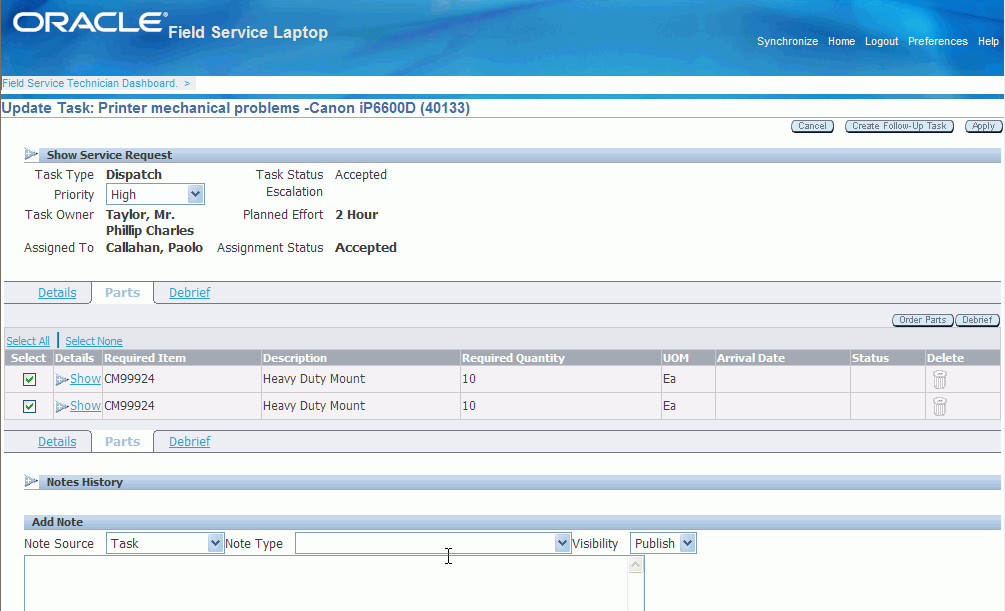1005x611 pixels.
Task: Click Synchronize in the header
Action: 787,41
